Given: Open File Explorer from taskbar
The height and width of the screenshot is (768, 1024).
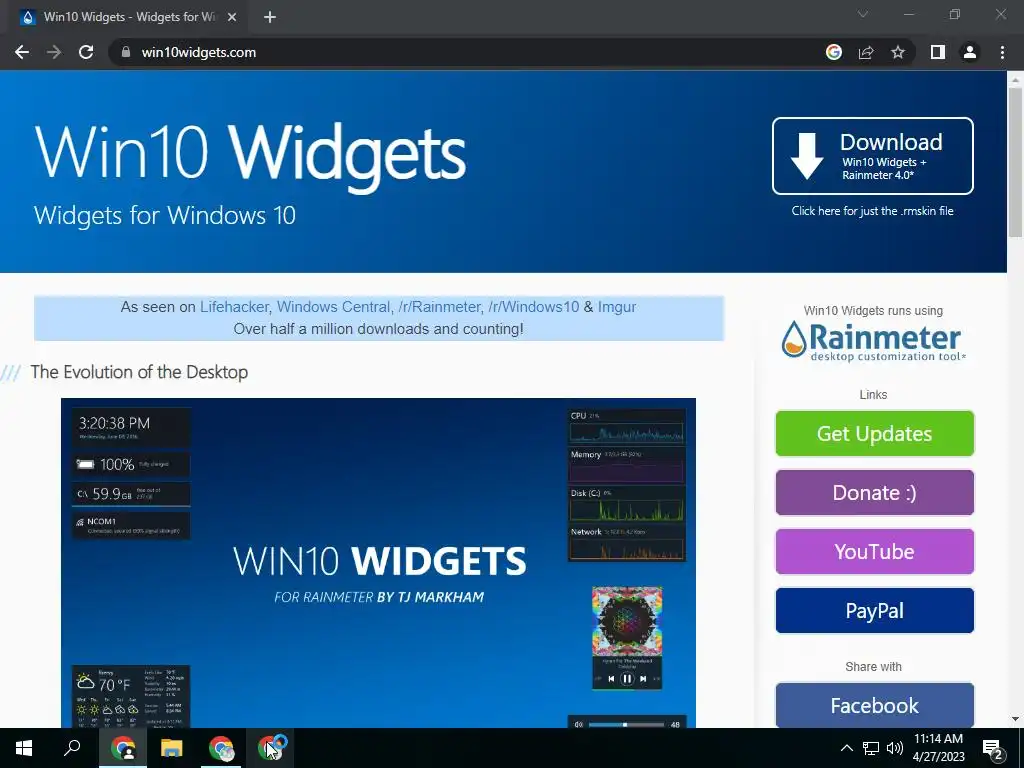Looking at the screenshot, I should pos(172,748).
